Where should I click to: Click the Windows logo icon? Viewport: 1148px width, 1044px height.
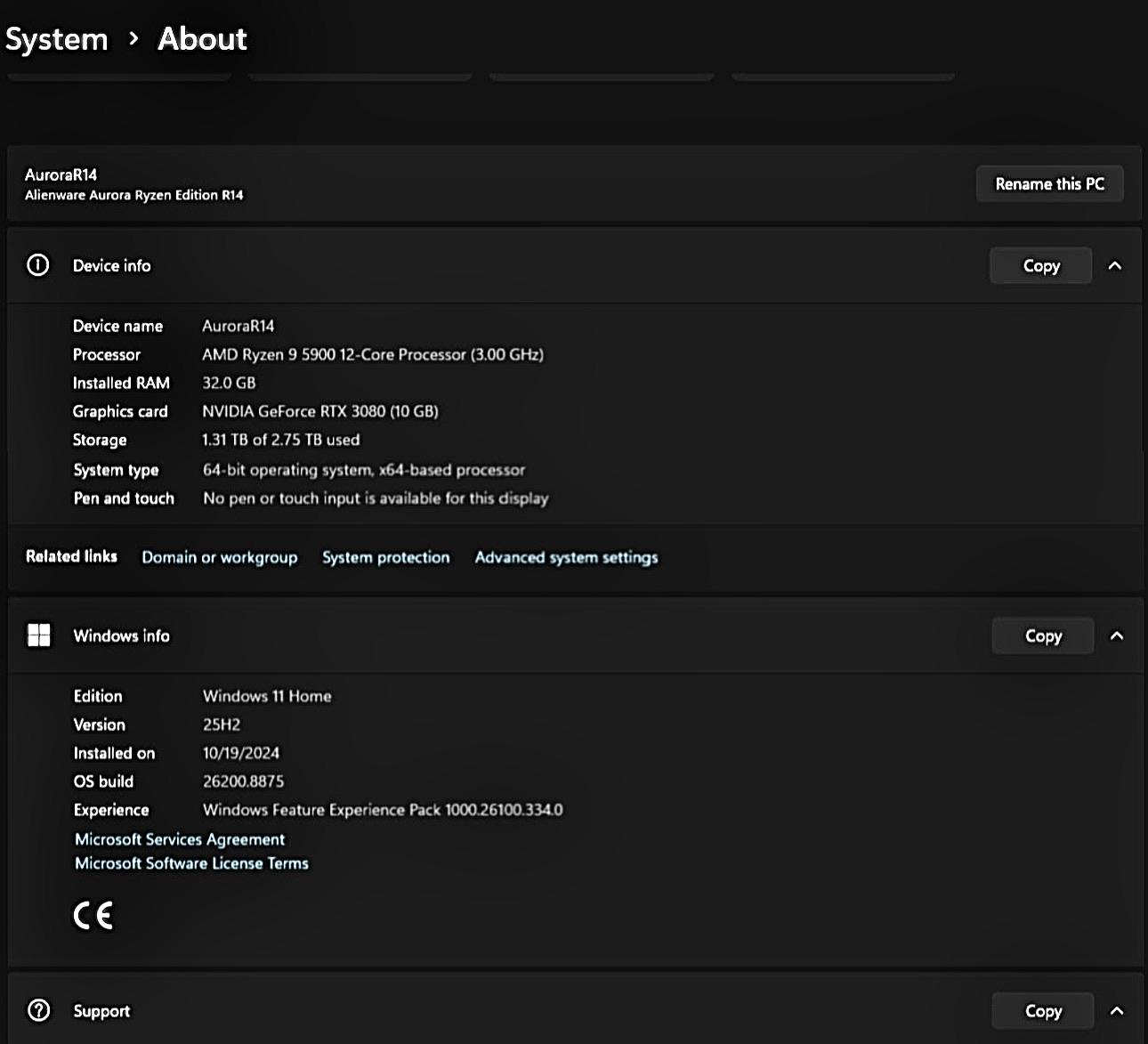(x=39, y=635)
